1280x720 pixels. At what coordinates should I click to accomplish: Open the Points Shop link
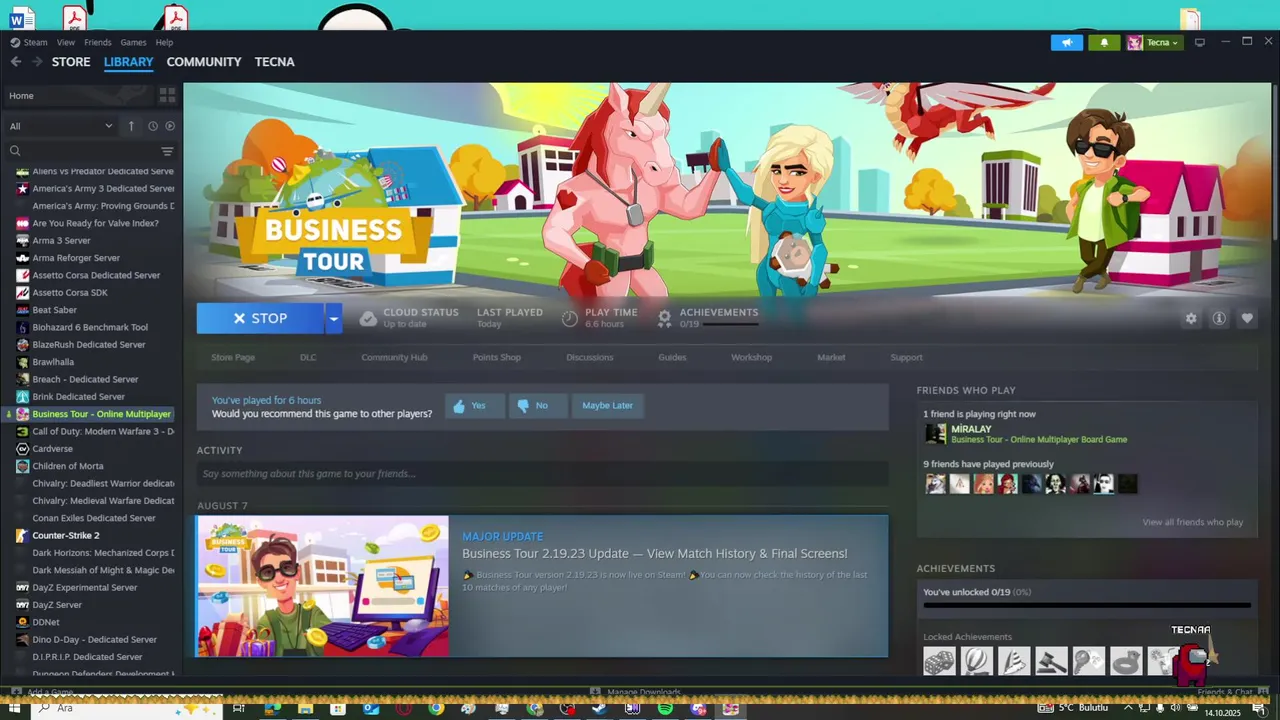[x=497, y=357]
